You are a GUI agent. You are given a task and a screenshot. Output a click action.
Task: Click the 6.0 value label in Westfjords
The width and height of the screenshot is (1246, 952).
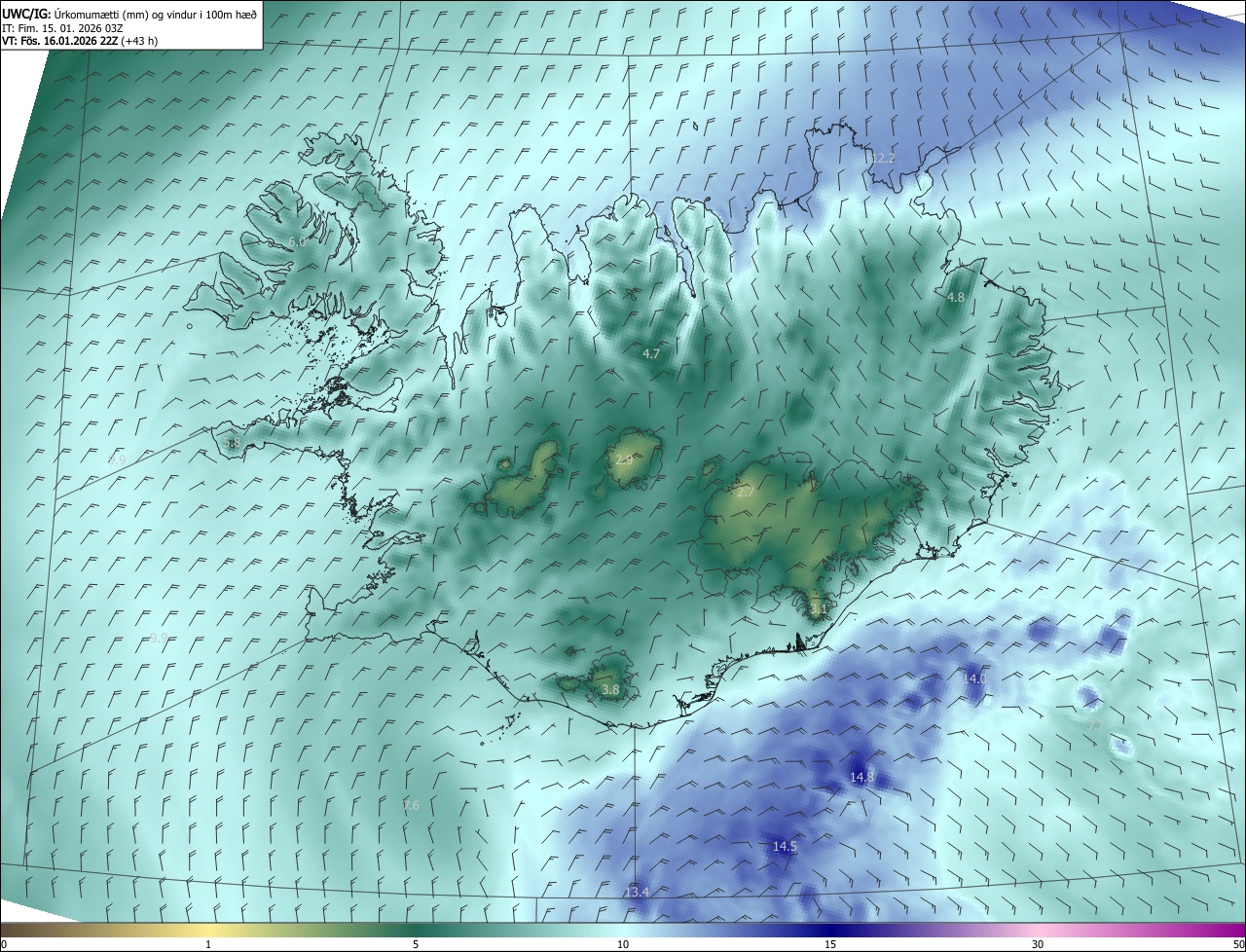(x=297, y=241)
